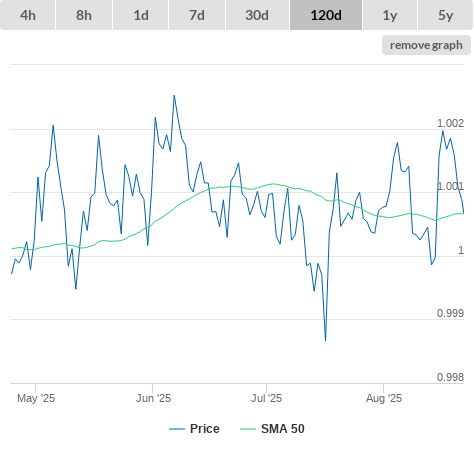474x455 pixels.
Task: Click the May '25 axis label
Action: coord(36,398)
